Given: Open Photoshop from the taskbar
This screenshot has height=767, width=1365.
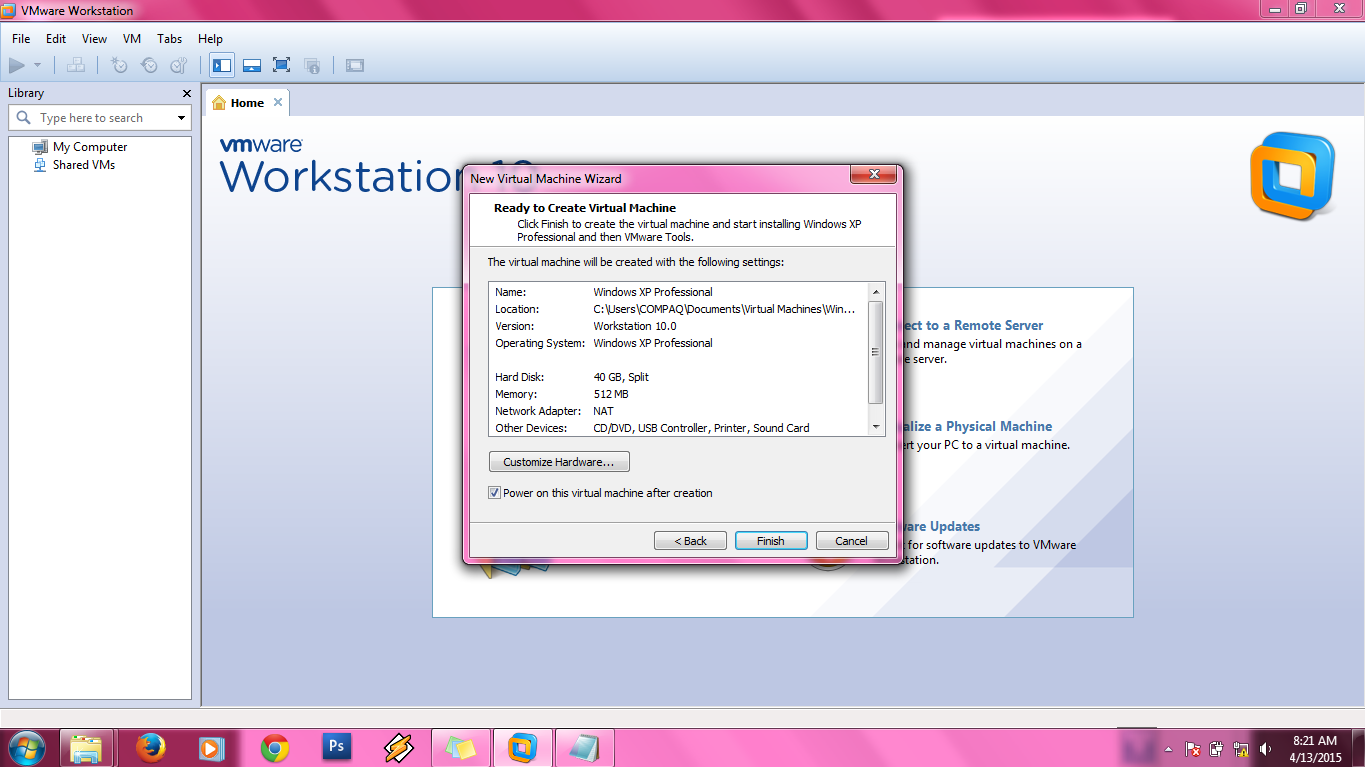Looking at the screenshot, I should pos(337,747).
